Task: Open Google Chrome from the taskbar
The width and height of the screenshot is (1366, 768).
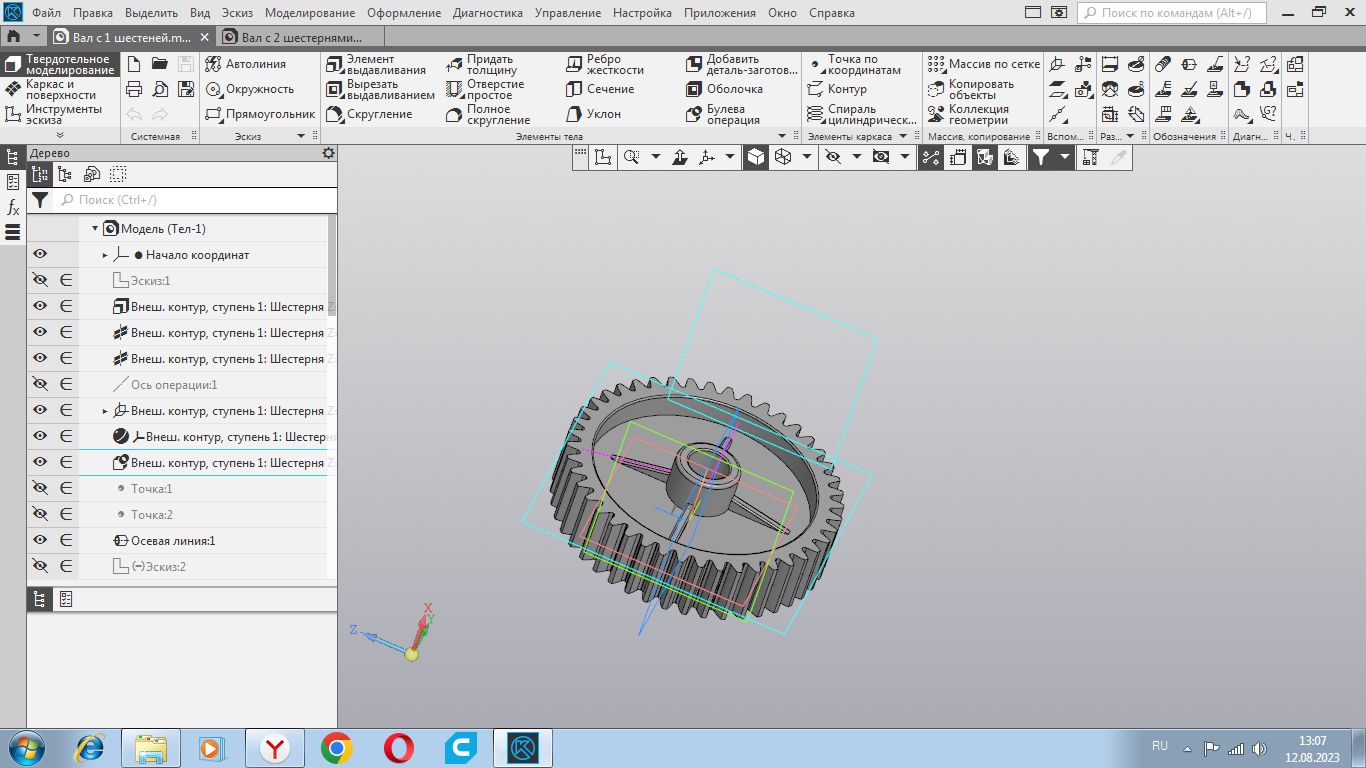Action: [336, 748]
